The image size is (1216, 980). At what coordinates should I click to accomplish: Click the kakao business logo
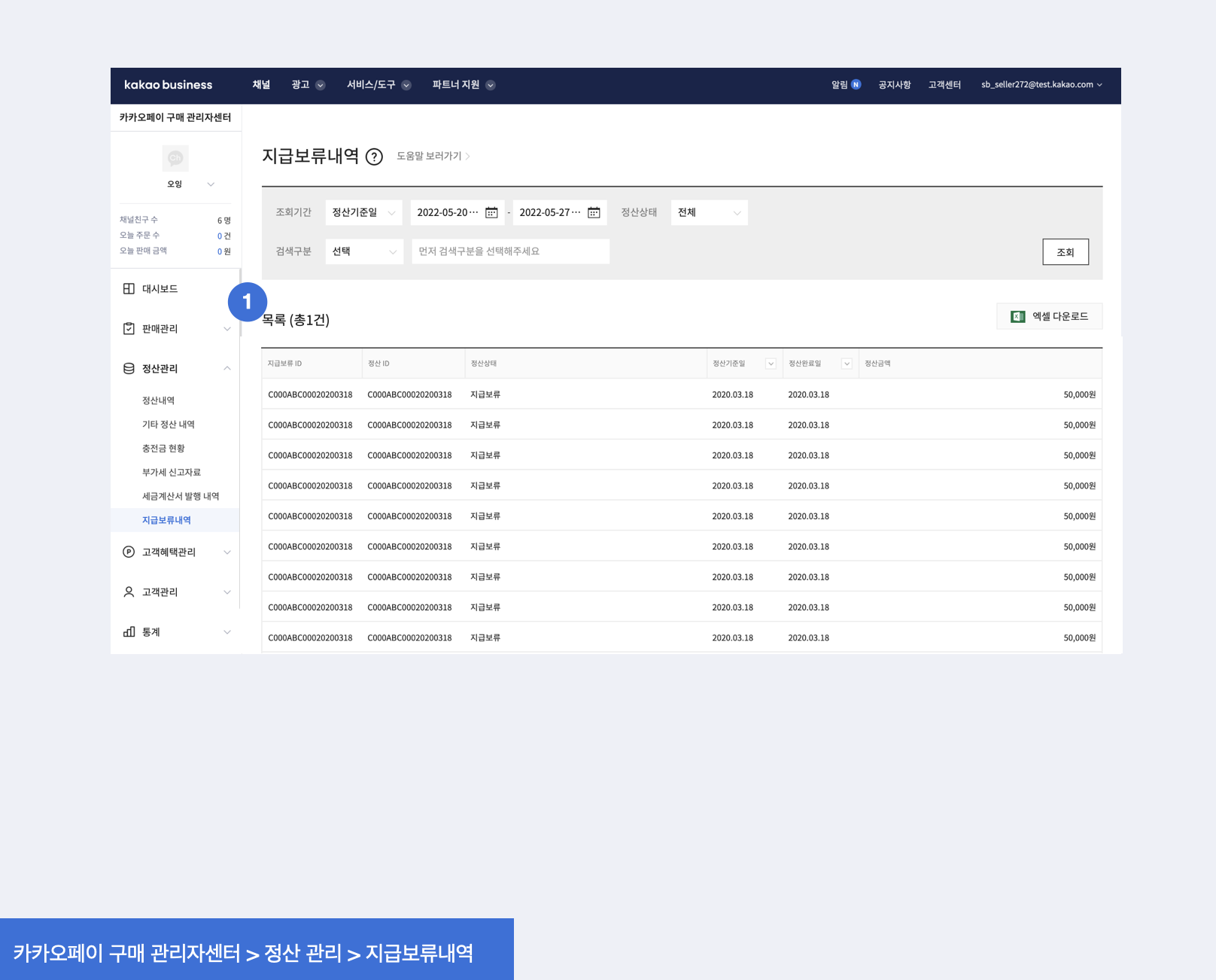(x=168, y=85)
